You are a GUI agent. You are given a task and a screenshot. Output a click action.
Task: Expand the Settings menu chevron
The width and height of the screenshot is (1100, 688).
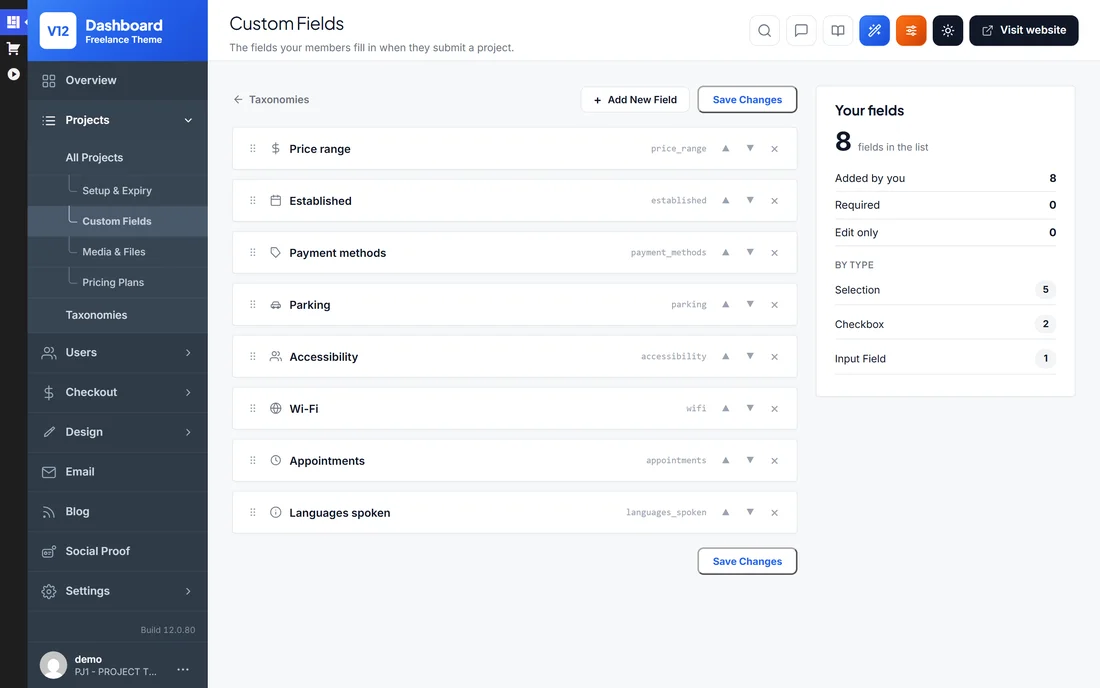[x=188, y=591]
